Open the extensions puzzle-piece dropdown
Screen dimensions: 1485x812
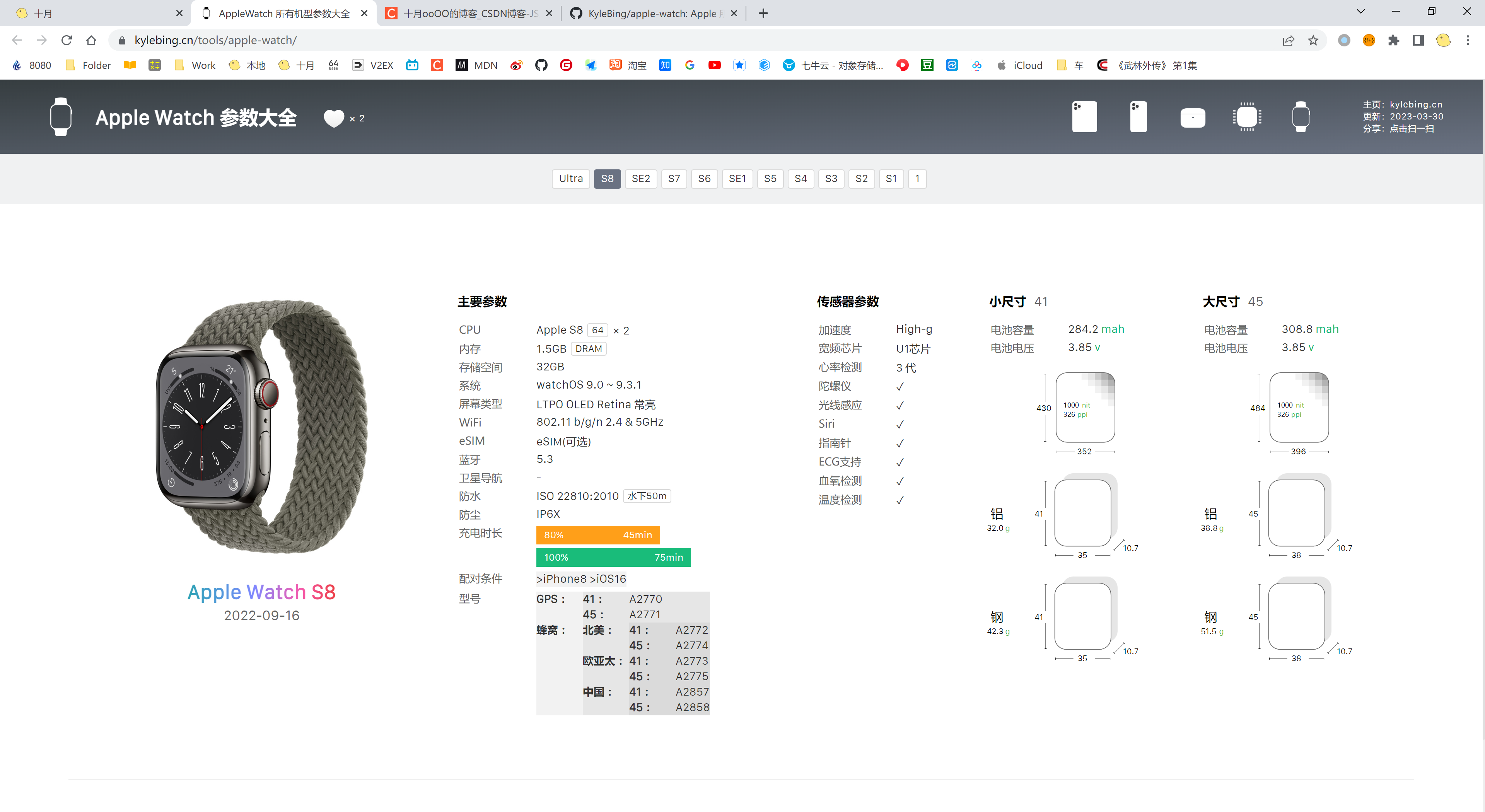point(1394,40)
